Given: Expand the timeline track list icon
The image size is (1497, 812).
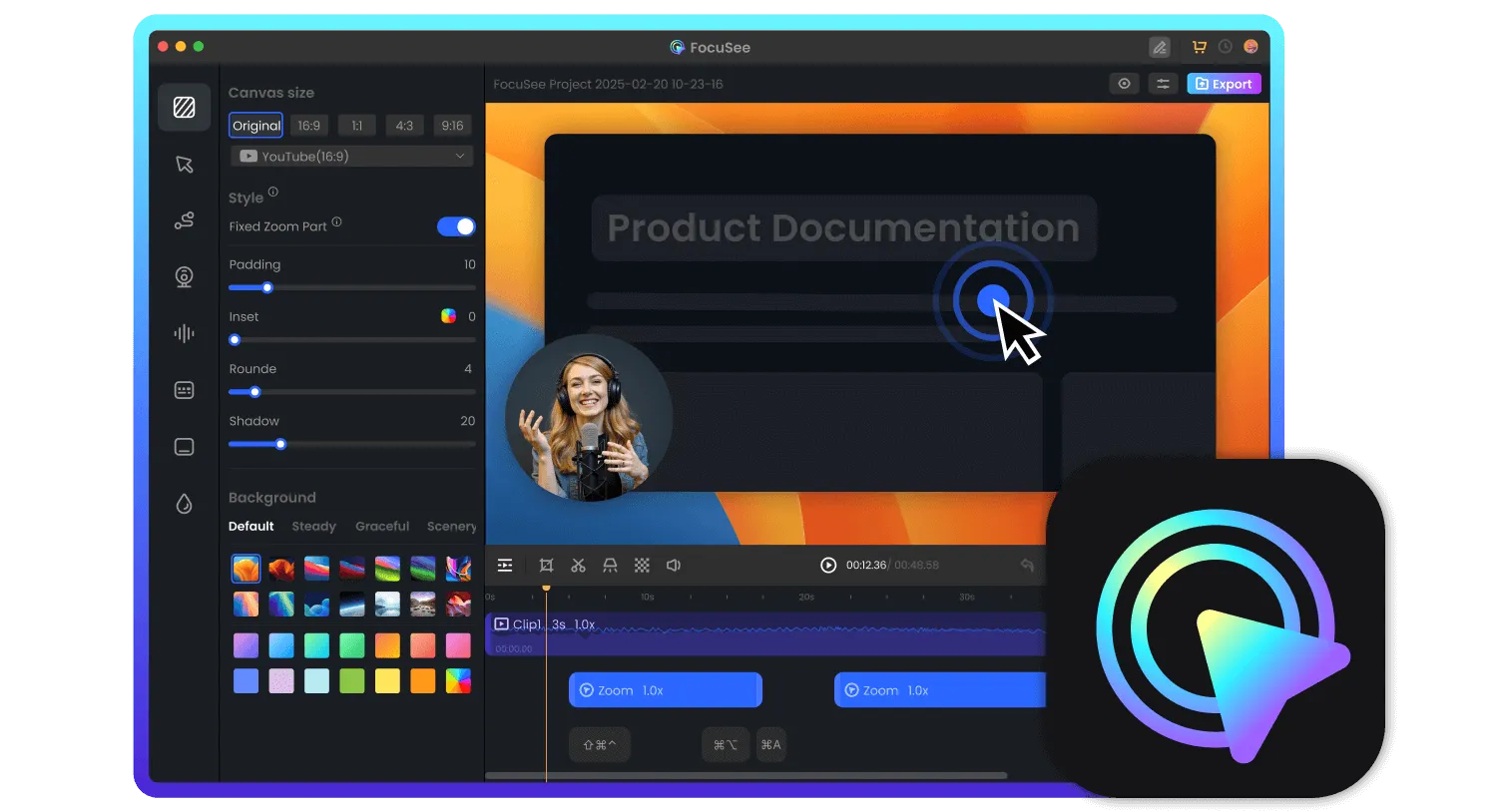Looking at the screenshot, I should coord(505,566).
